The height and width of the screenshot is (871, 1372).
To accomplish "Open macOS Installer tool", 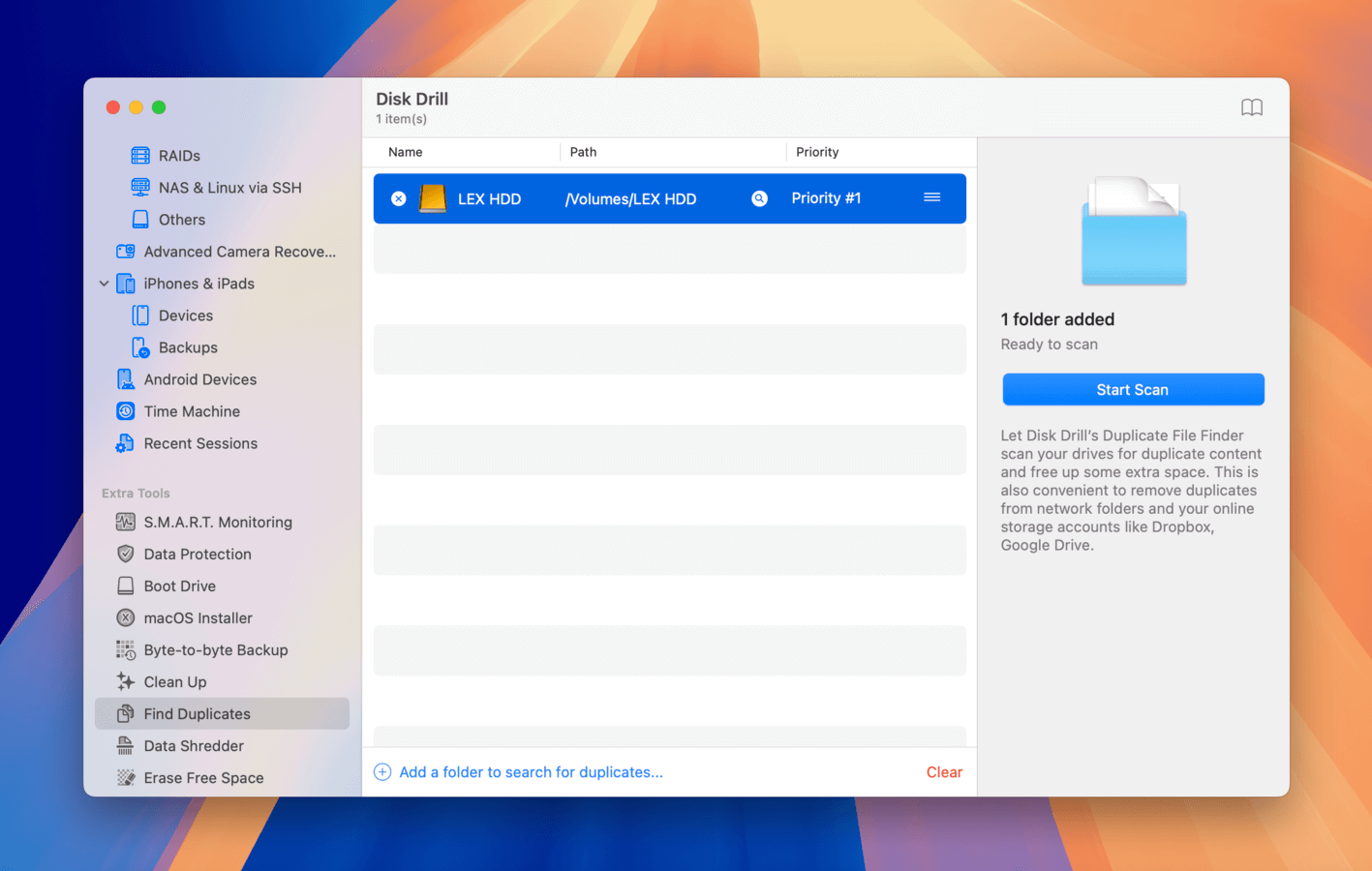I will [x=198, y=618].
